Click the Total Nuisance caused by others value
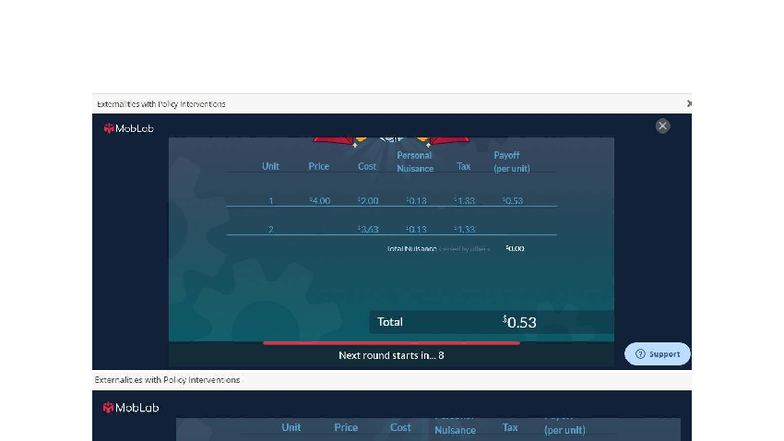Image resolution: width=784 pixels, height=441 pixels. 514,248
